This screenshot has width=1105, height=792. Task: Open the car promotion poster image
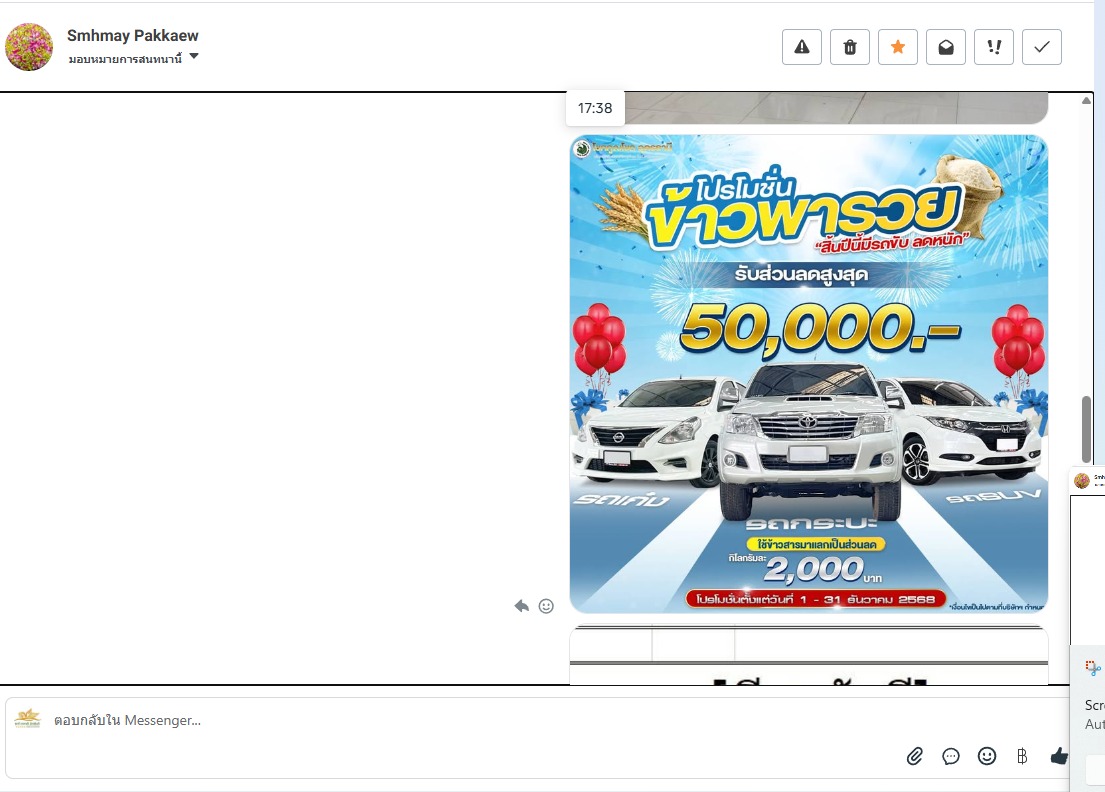coord(808,373)
